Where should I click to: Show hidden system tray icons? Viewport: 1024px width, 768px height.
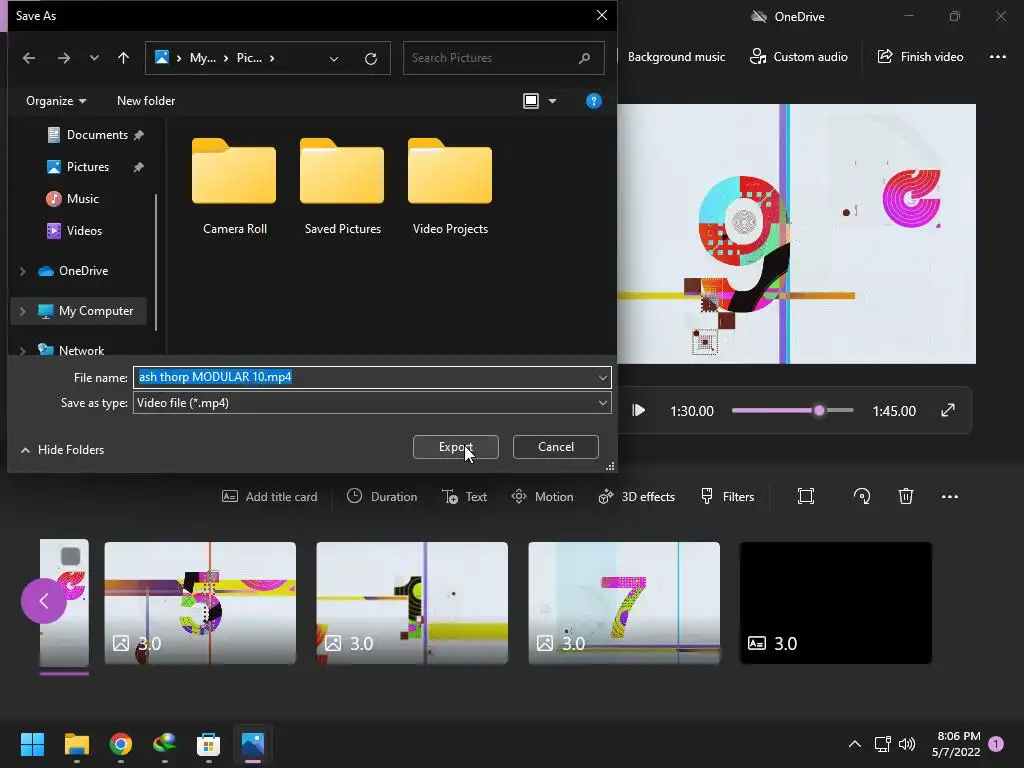(x=854, y=744)
